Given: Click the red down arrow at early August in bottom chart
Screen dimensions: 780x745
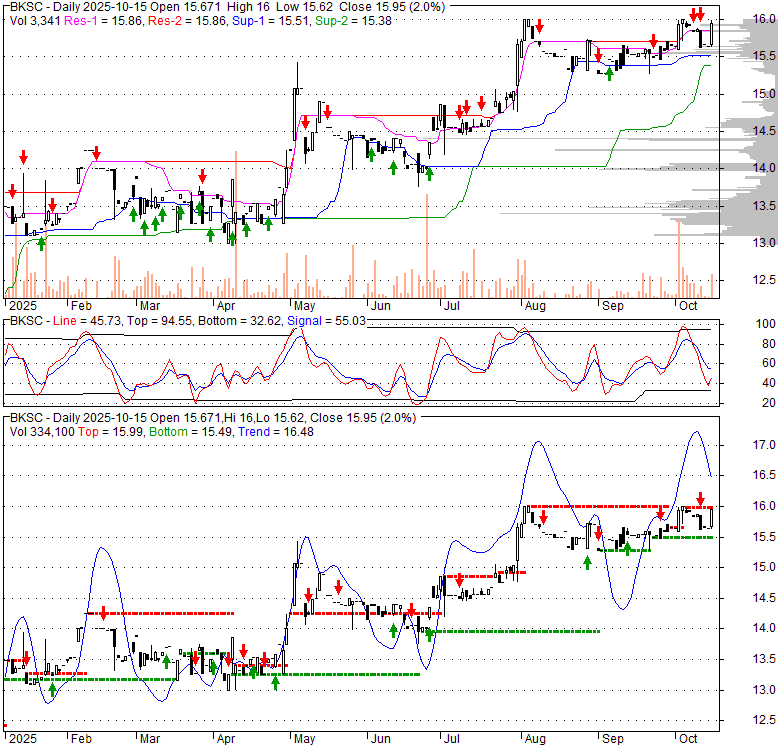Looking at the screenshot, I should 543,517.
